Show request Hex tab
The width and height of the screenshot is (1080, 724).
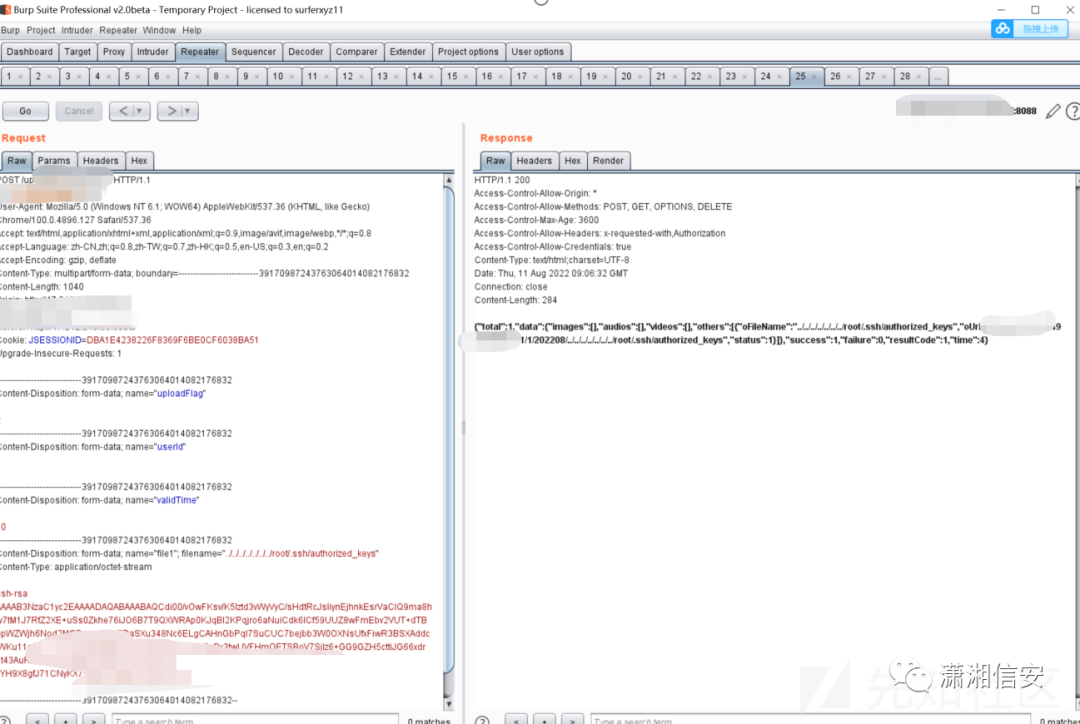pos(139,161)
